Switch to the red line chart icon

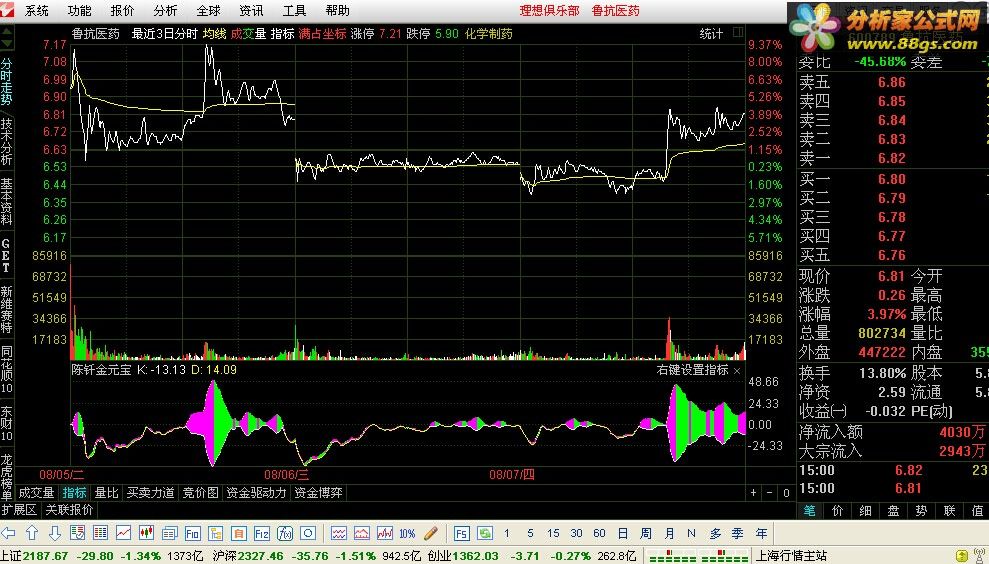123,533
